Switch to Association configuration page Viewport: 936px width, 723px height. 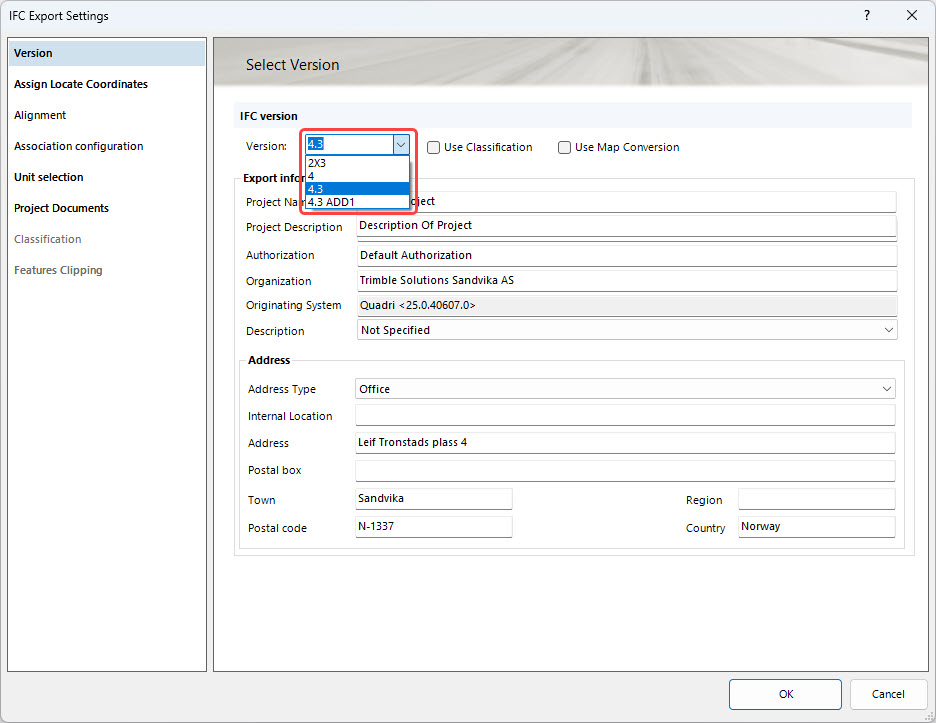coord(107,146)
